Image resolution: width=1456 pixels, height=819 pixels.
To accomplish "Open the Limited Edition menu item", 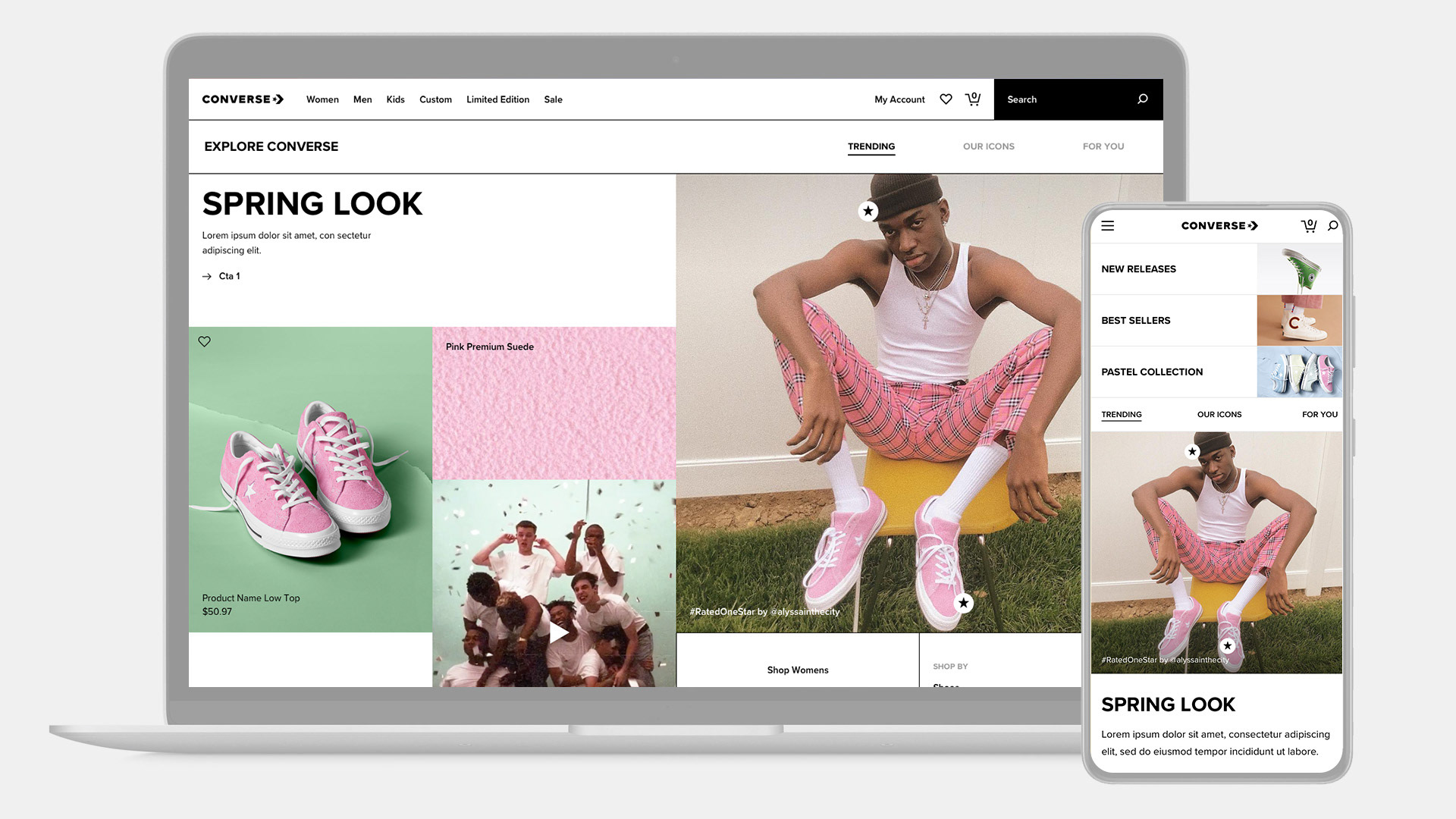I will coord(497,99).
